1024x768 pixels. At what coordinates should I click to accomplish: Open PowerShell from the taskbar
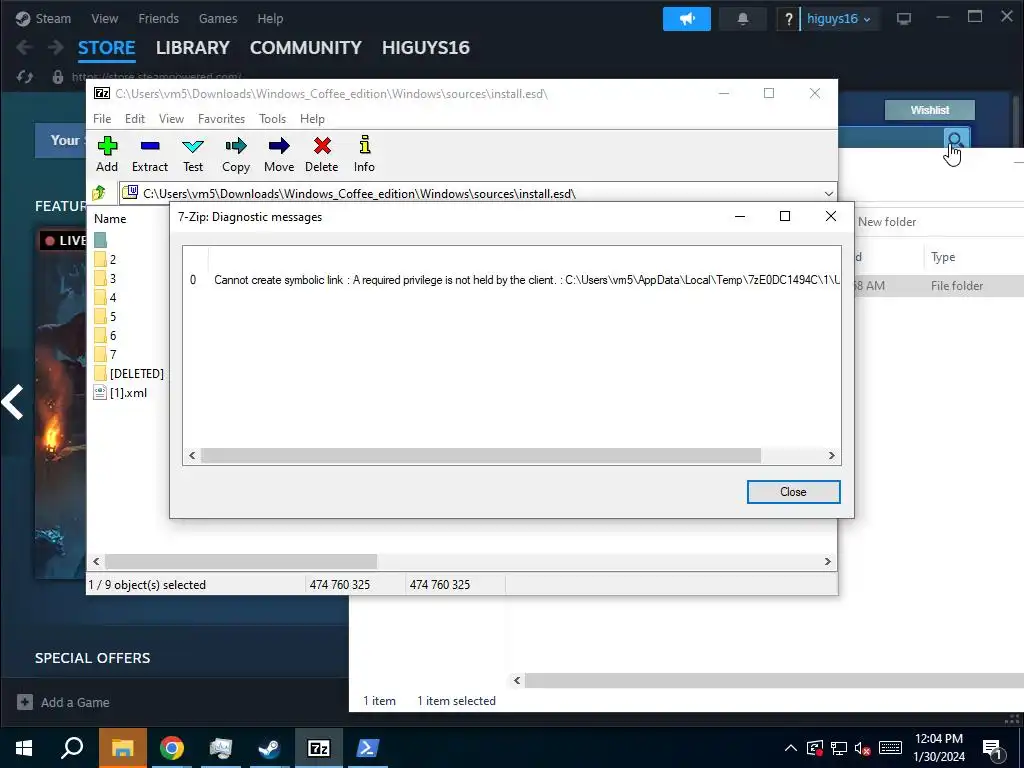pos(368,748)
